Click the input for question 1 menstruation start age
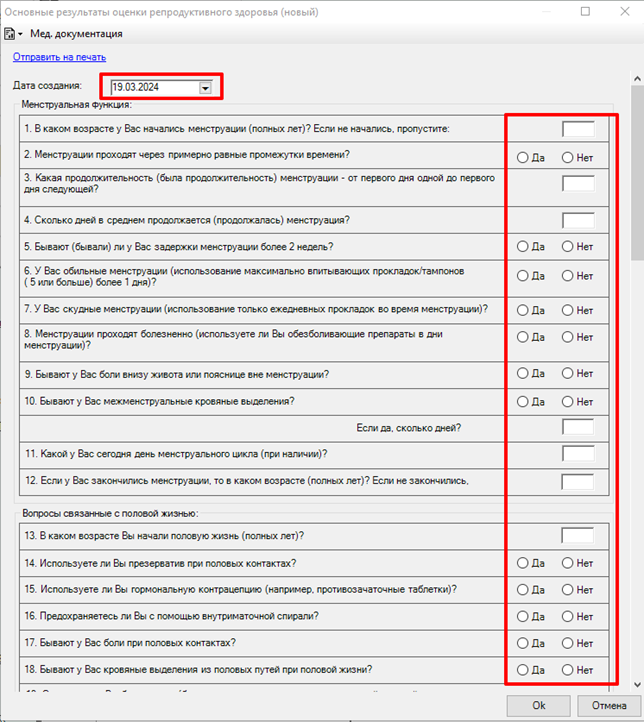The image size is (644, 722). tap(578, 129)
